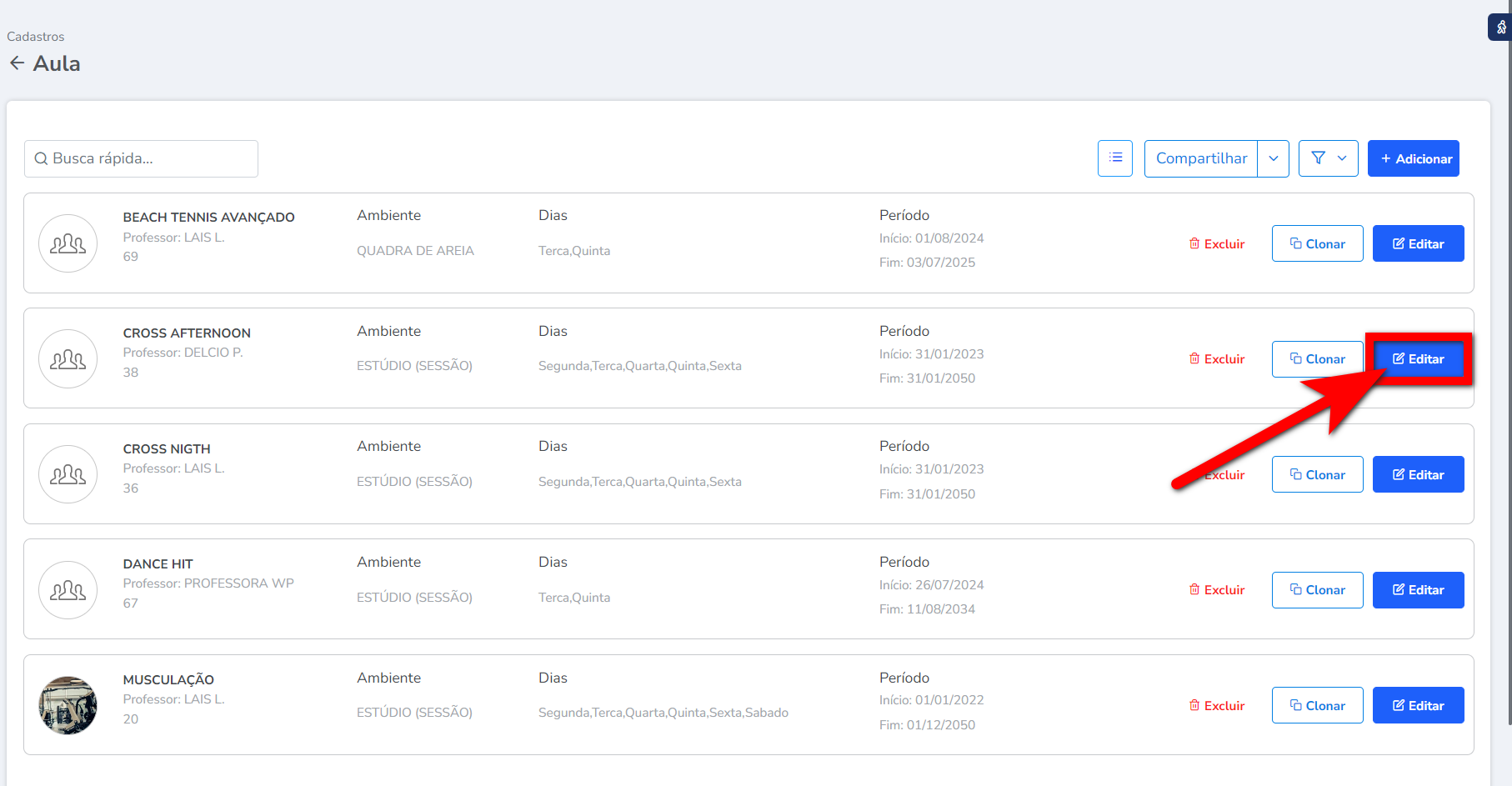The height and width of the screenshot is (786, 1512).
Task: Open the MUSCULAÇÃO class photo thumbnail
Action: coord(68,705)
